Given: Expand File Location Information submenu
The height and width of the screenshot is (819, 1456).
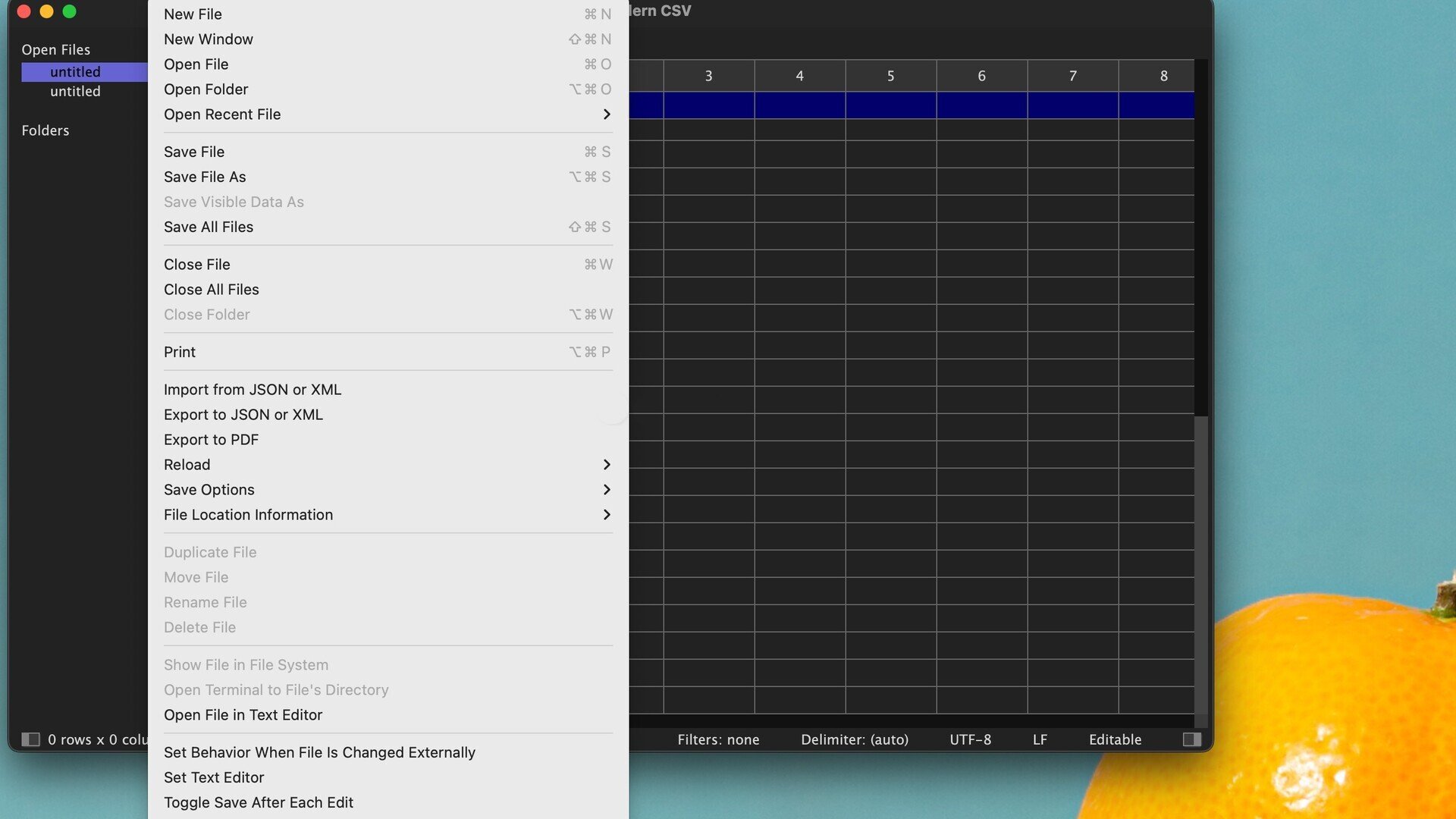Looking at the screenshot, I should (388, 514).
